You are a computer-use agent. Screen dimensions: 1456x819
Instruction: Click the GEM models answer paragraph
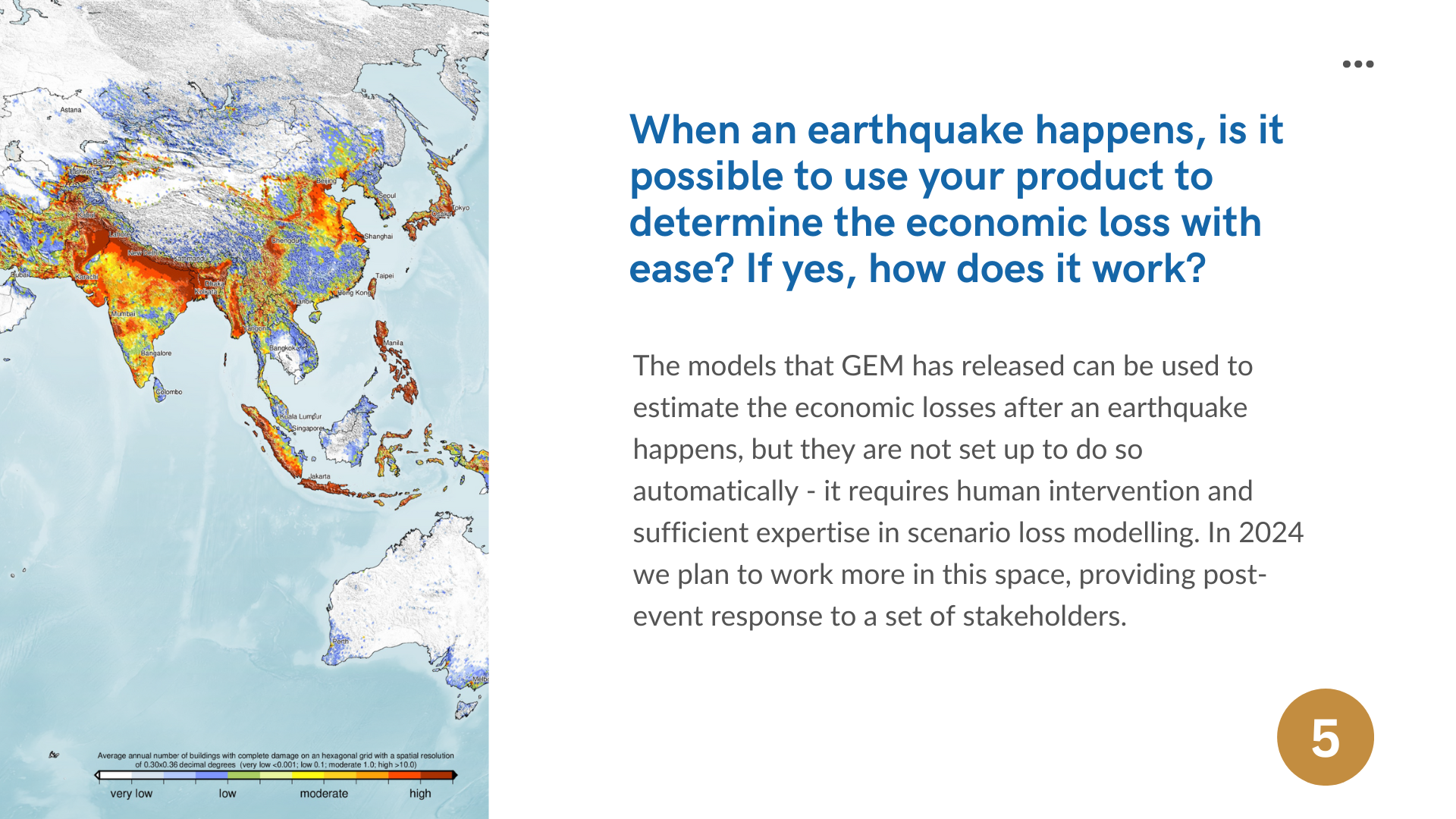pos(968,491)
